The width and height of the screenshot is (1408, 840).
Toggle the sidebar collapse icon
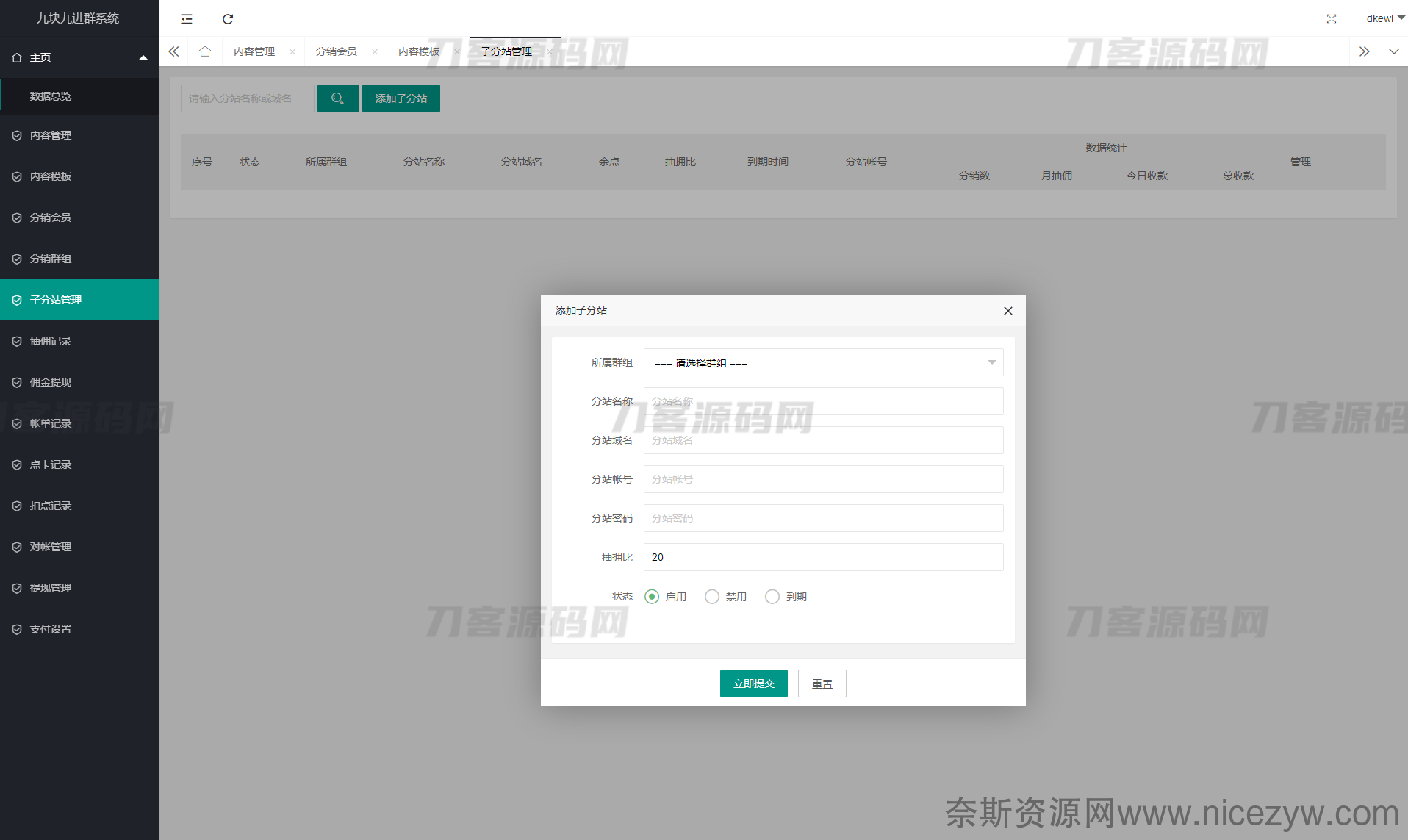point(187,19)
